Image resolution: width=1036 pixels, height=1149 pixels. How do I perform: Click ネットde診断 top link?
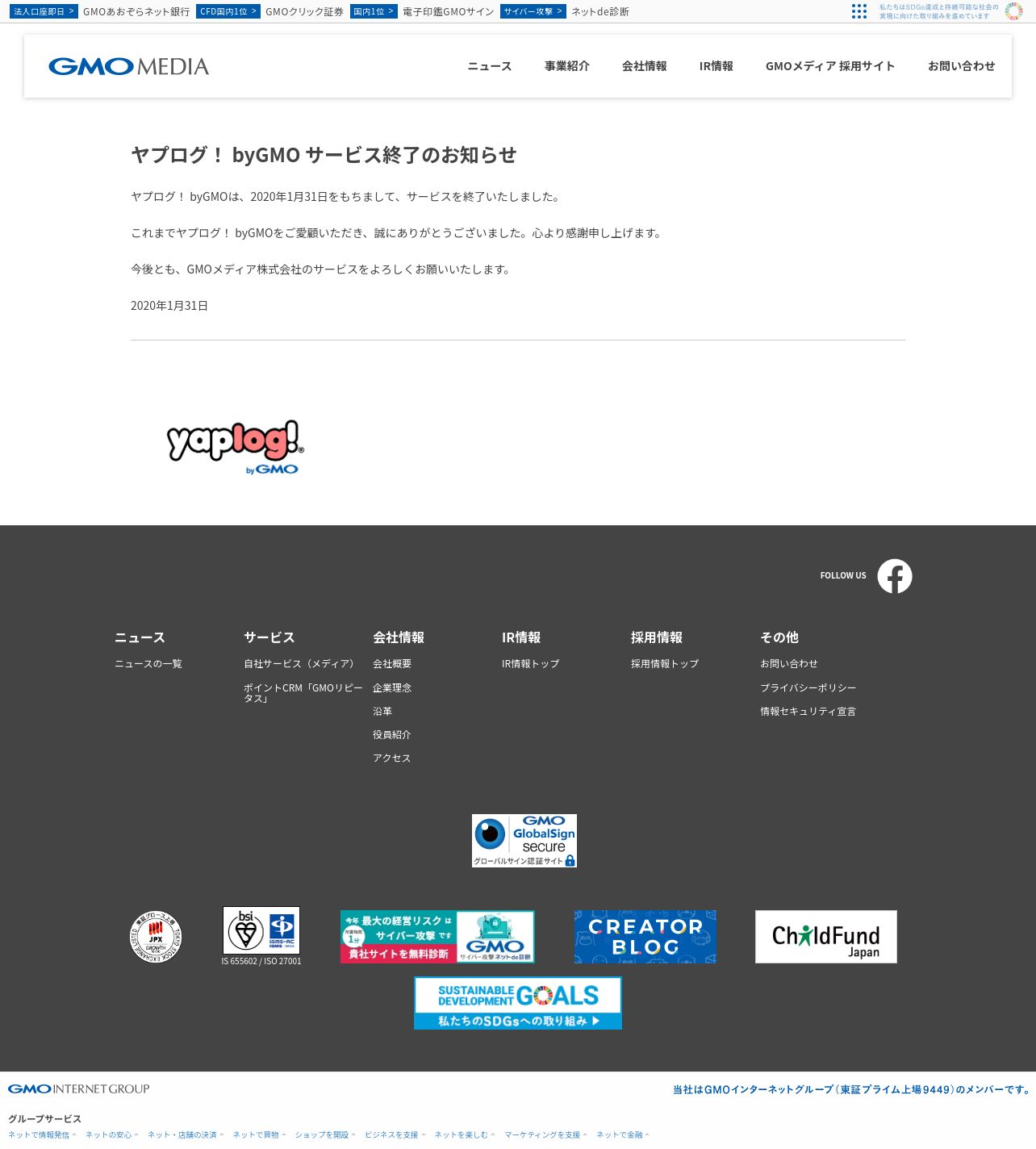point(600,11)
